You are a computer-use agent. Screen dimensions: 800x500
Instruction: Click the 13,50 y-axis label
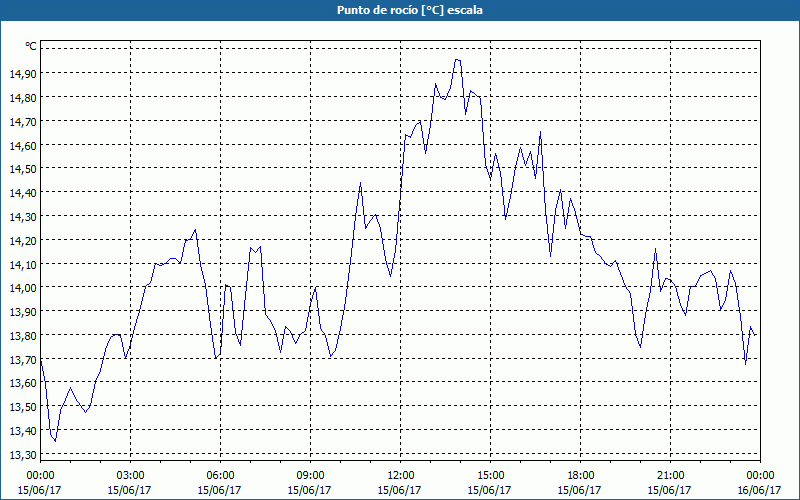point(23,407)
